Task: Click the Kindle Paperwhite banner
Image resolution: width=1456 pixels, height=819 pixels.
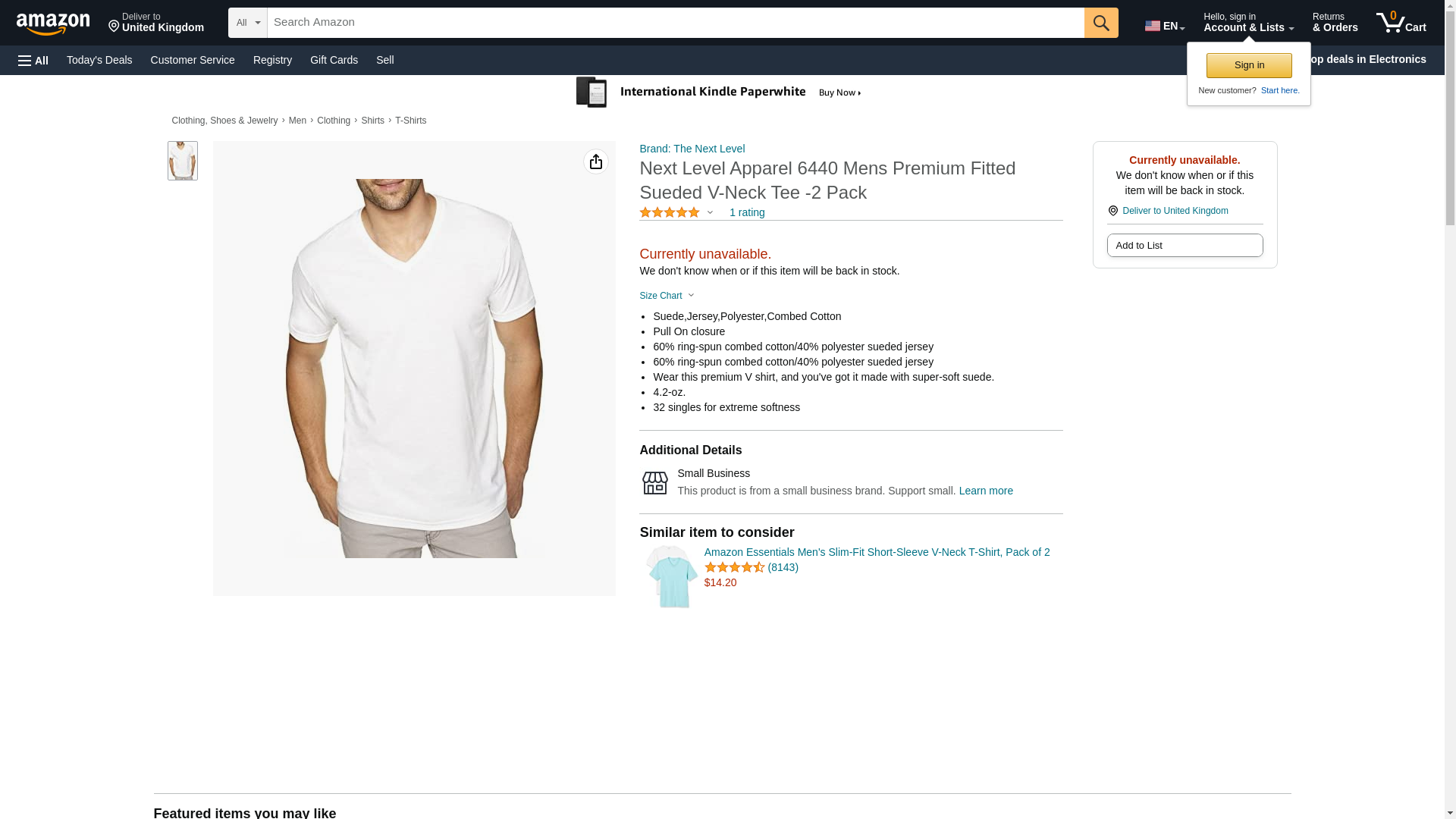Action: [x=719, y=93]
